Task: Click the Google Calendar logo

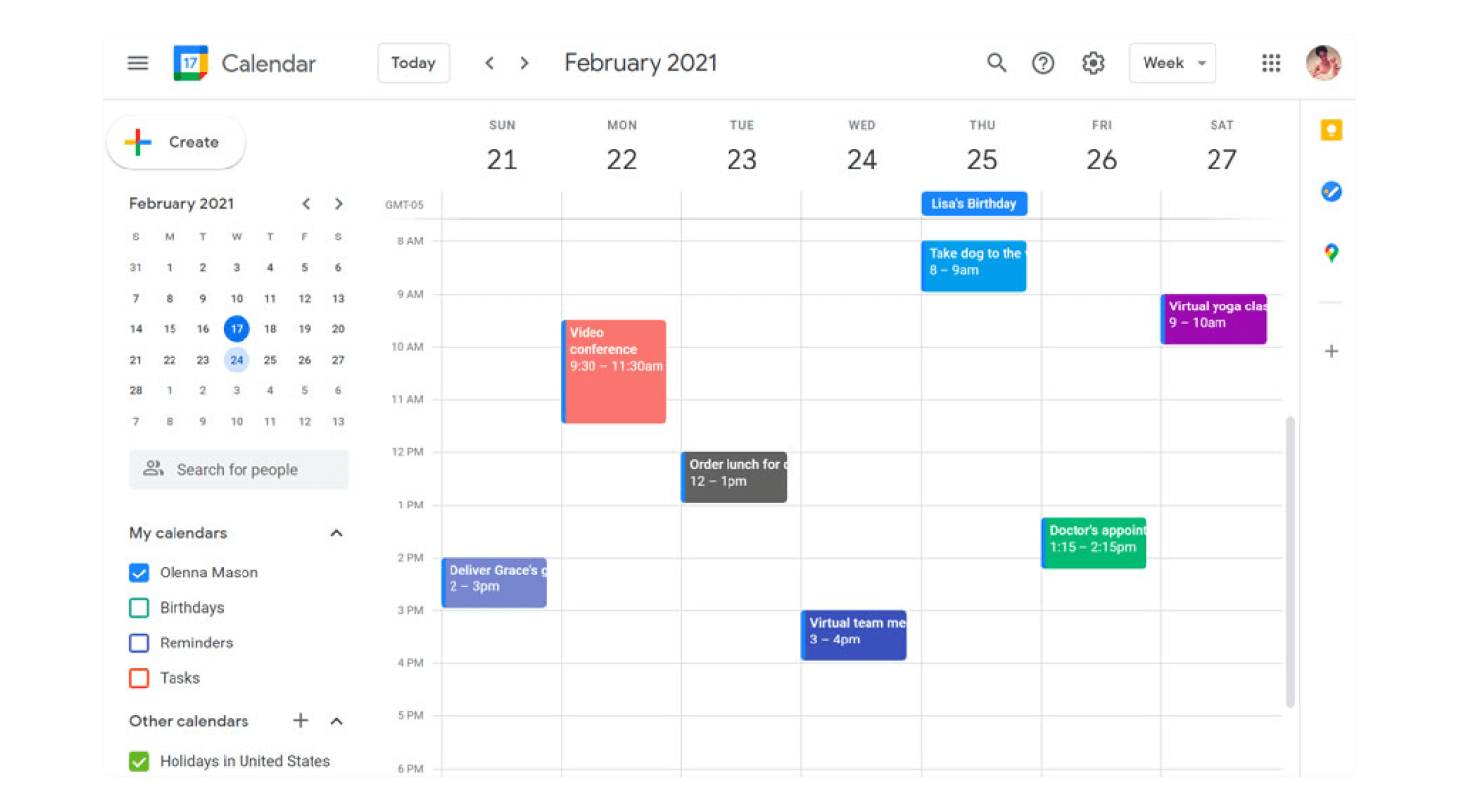Action: pyautogui.click(x=190, y=63)
